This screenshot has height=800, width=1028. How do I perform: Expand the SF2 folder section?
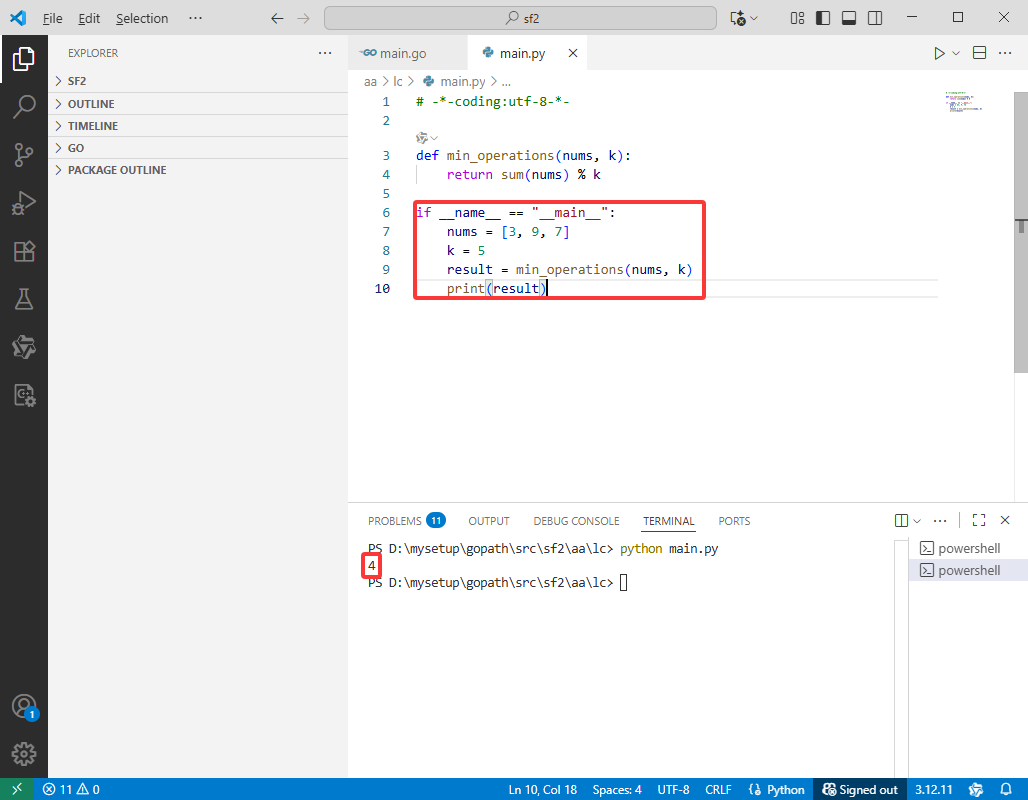pyautogui.click(x=198, y=81)
